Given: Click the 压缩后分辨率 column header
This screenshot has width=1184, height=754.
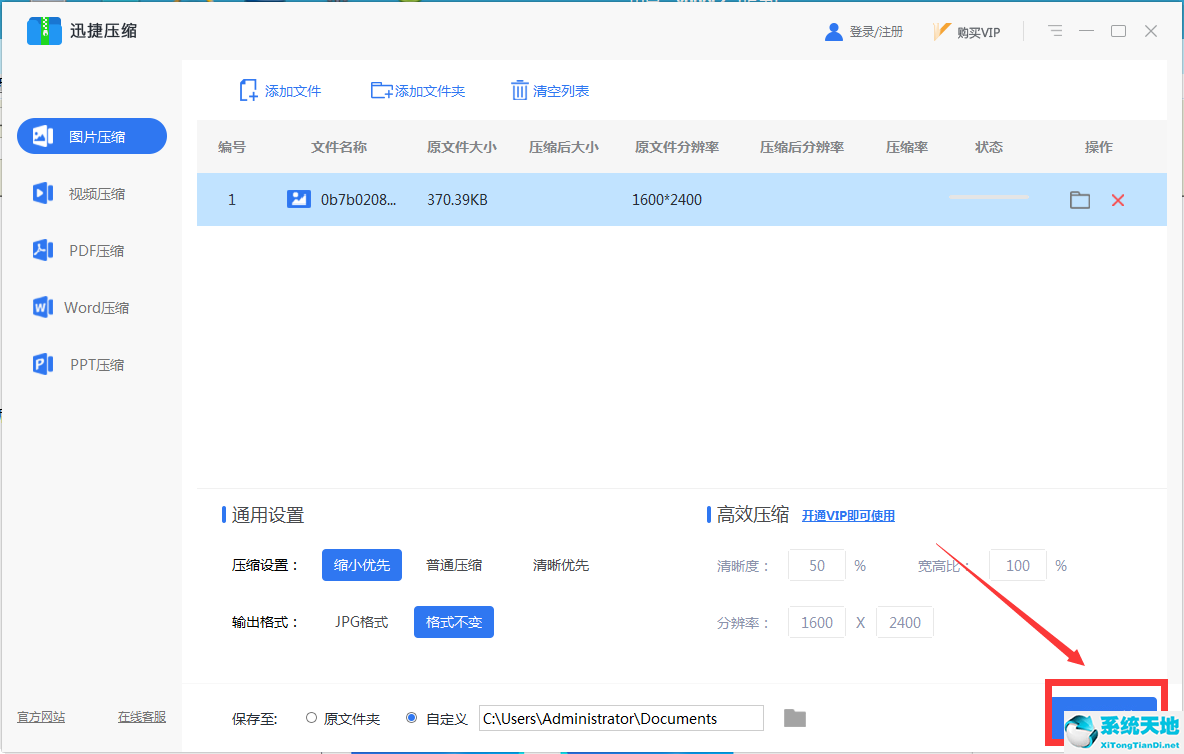Looking at the screenshot, I should tap(802, 147).
